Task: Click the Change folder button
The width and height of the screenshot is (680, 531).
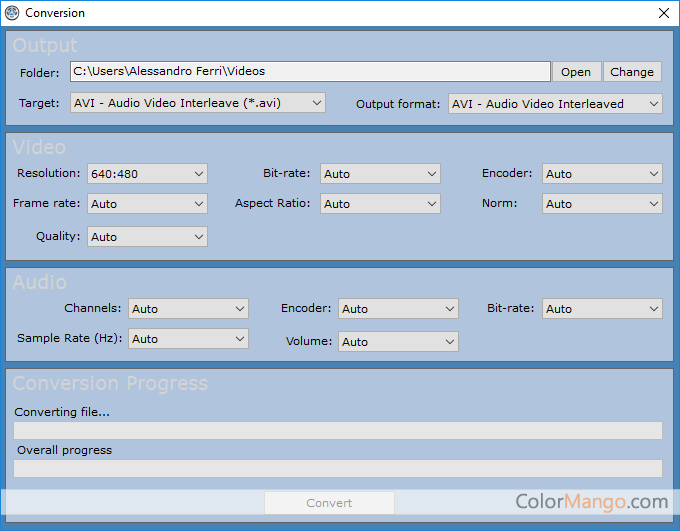Action: coord(632,72)
